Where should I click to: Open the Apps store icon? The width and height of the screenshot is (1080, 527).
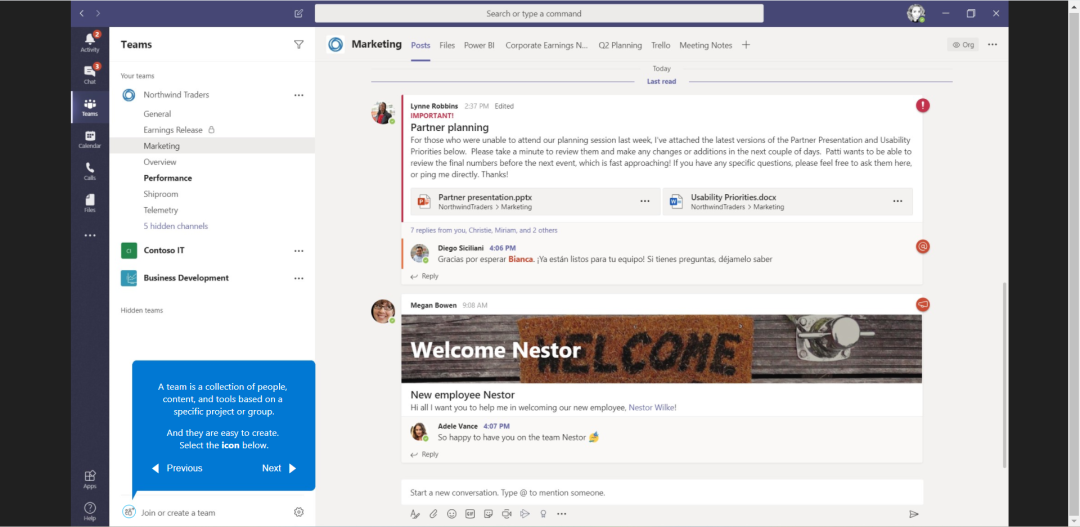[90, 479]
